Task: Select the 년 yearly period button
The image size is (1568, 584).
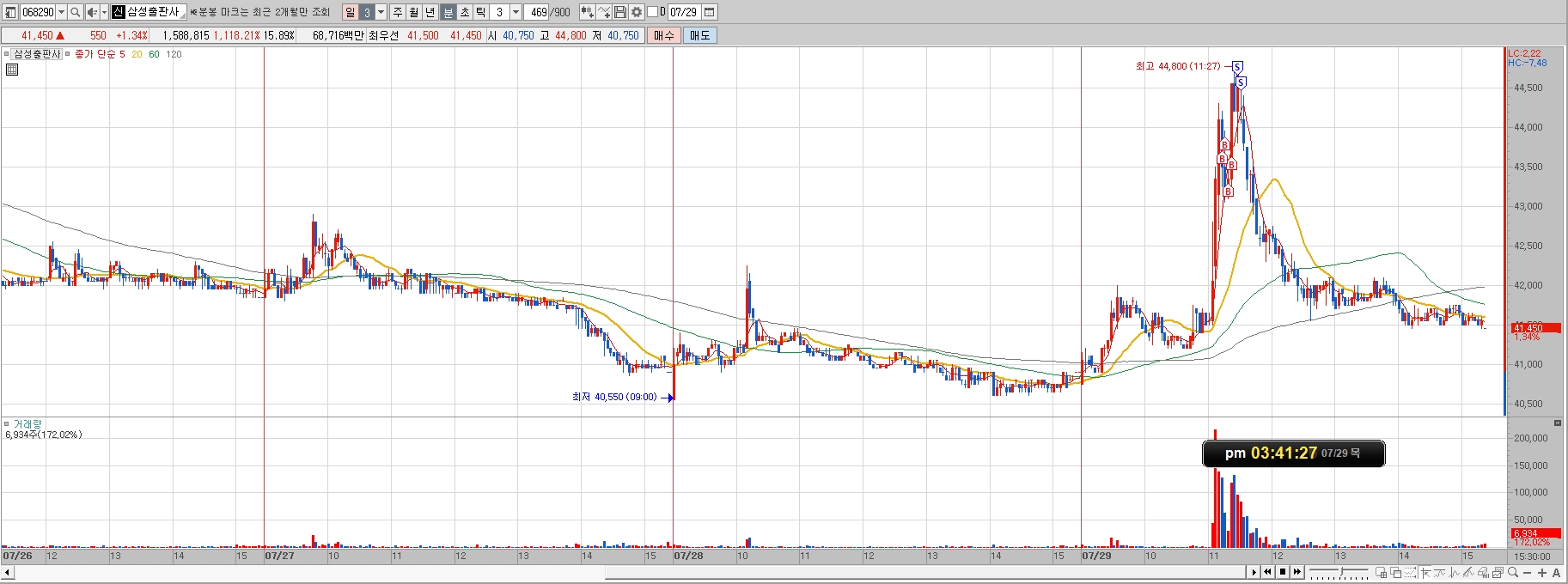Action: point(430,12)
